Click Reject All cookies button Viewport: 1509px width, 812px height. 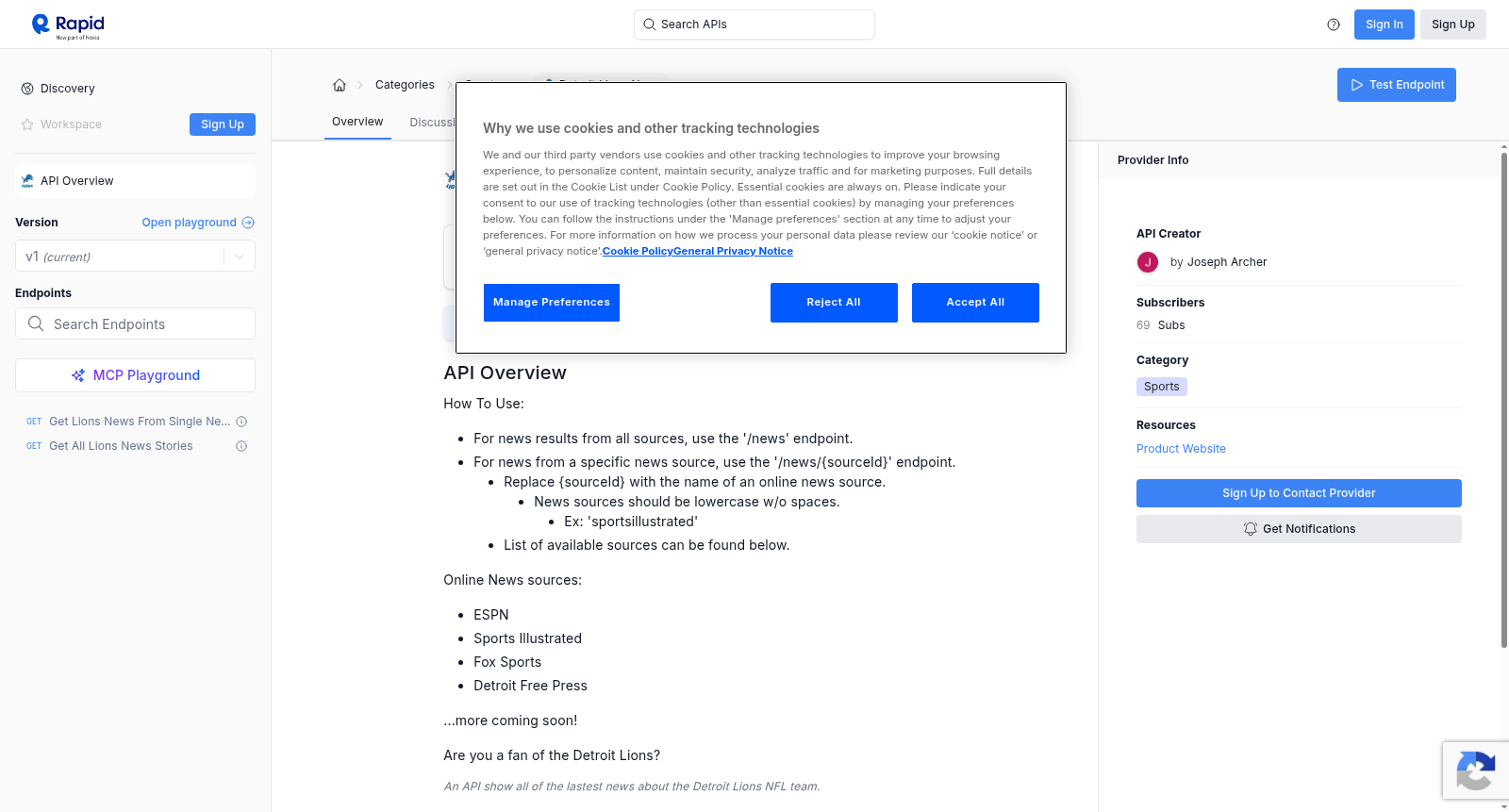coord(834,303)
